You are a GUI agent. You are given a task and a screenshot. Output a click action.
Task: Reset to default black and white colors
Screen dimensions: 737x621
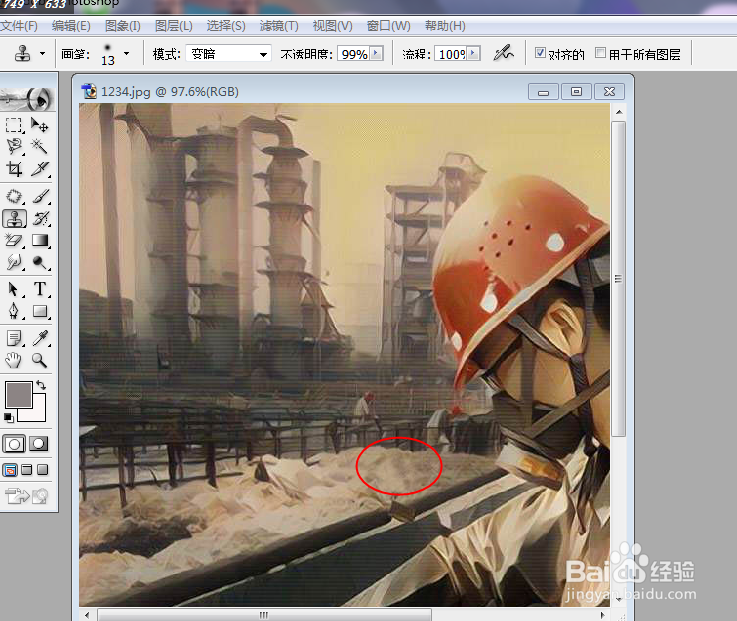coord(8,417)
